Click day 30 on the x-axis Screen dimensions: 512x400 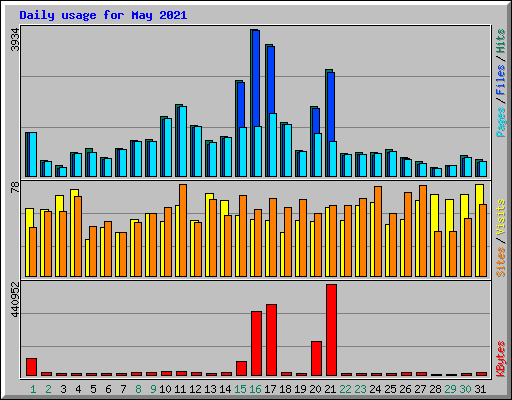tap(465, 389)
